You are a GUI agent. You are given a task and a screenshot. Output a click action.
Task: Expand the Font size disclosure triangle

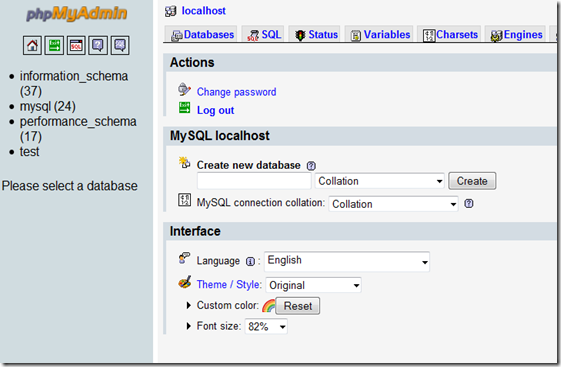tap(189, 326)
